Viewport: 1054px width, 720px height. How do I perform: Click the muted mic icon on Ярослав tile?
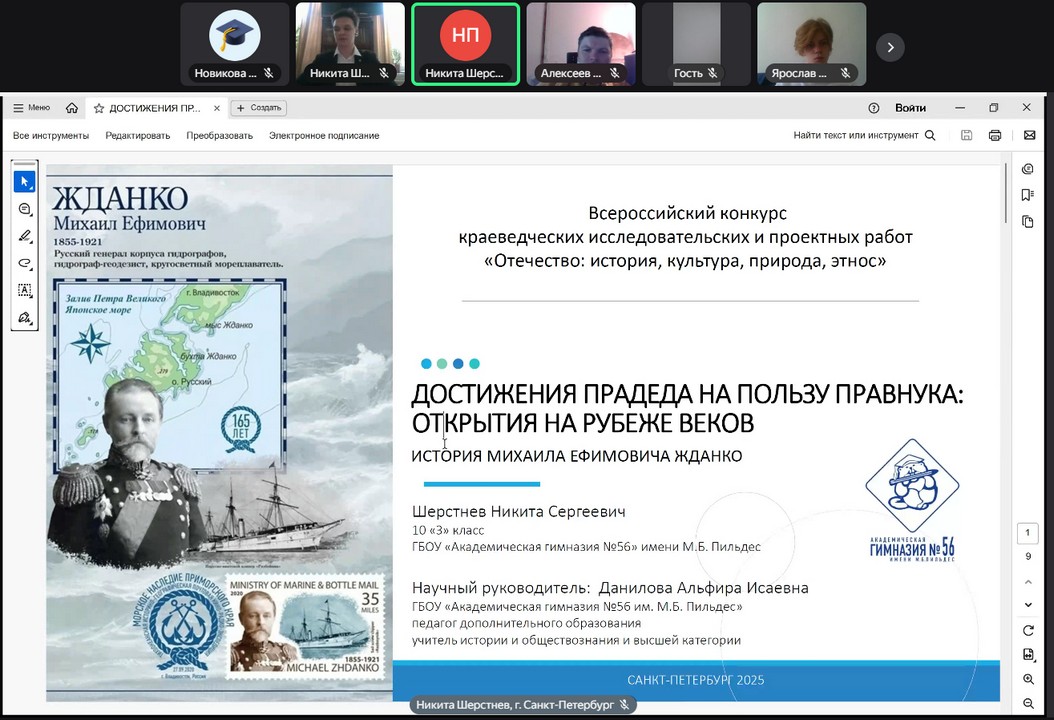point(846,73)
